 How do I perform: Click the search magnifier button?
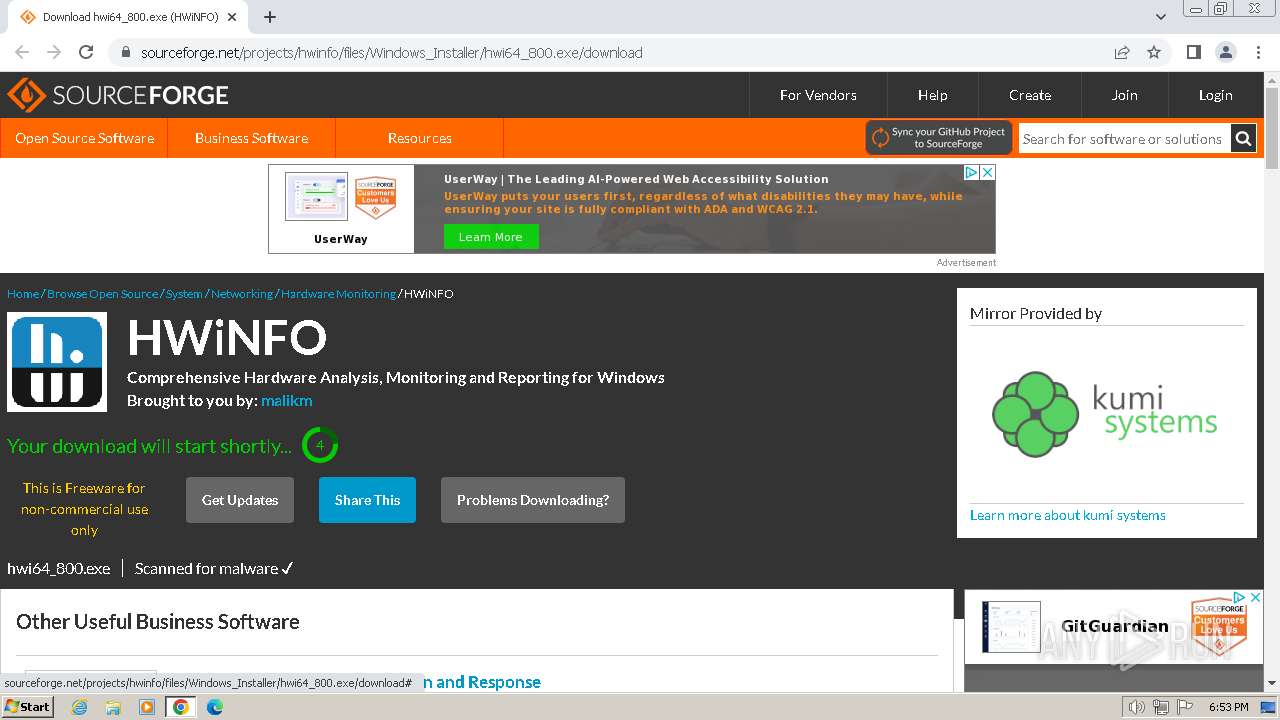click(x=1243, y=139)
